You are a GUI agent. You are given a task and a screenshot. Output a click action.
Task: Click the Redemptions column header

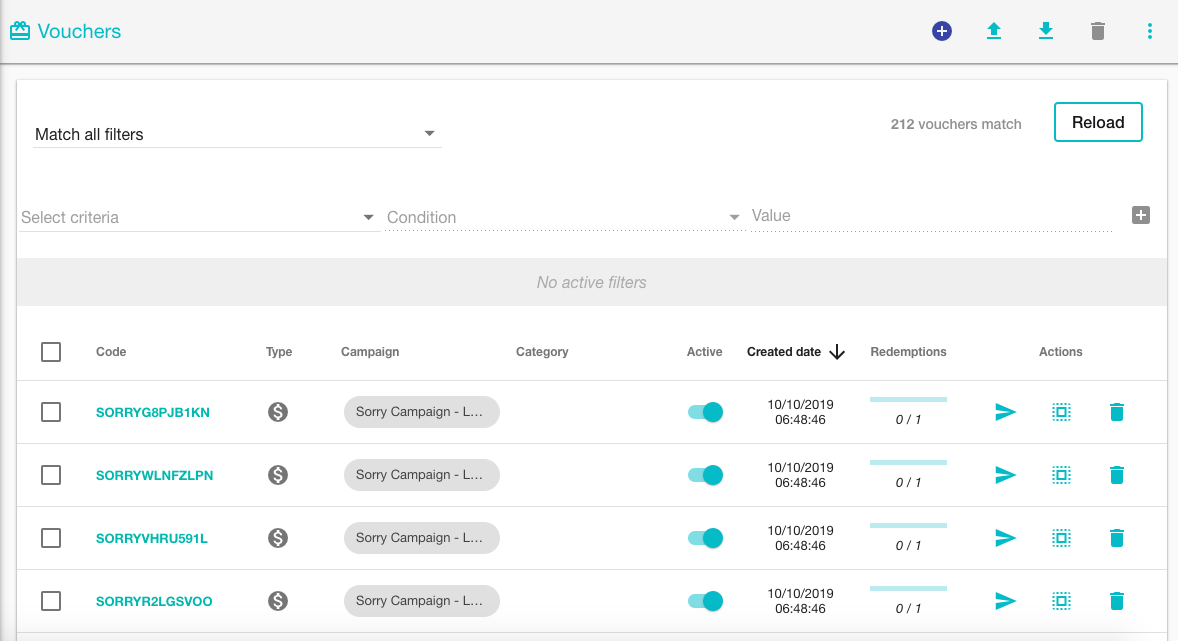[x=908, y=352]
